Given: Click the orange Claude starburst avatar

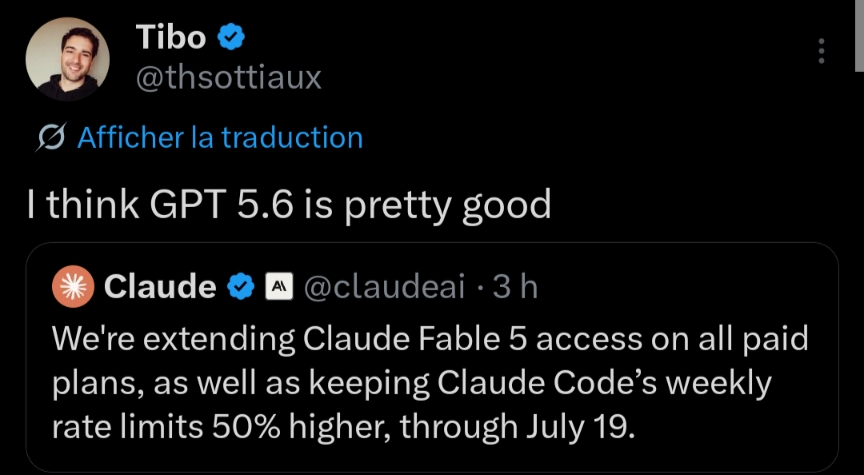Looking at the screenshot, I should [73, 287].
